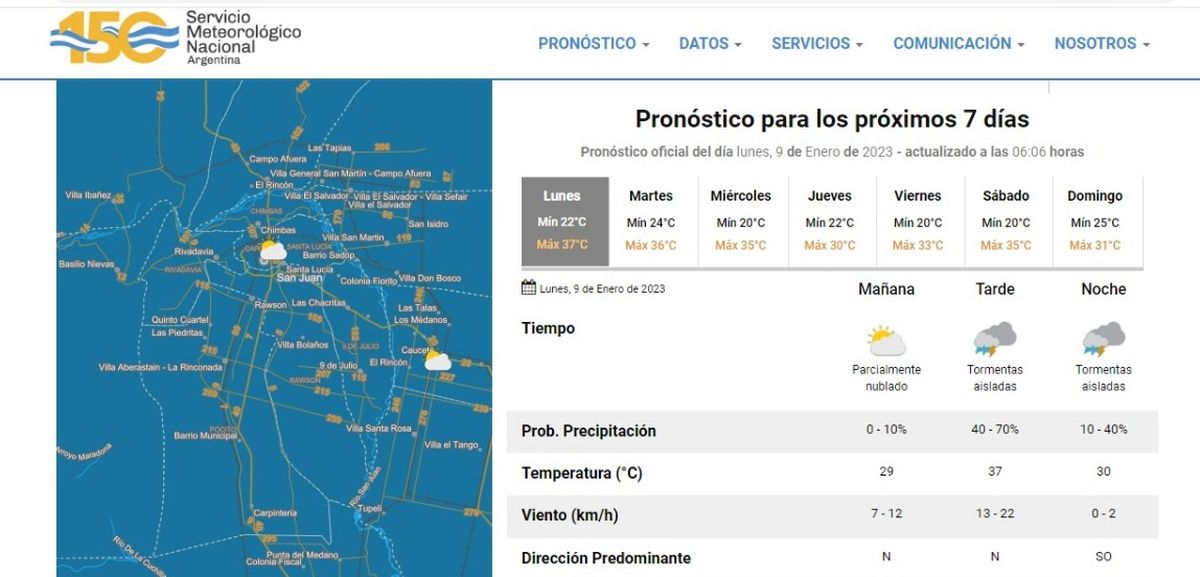
Task: Click the San Juan label on map
Action: 298,278
